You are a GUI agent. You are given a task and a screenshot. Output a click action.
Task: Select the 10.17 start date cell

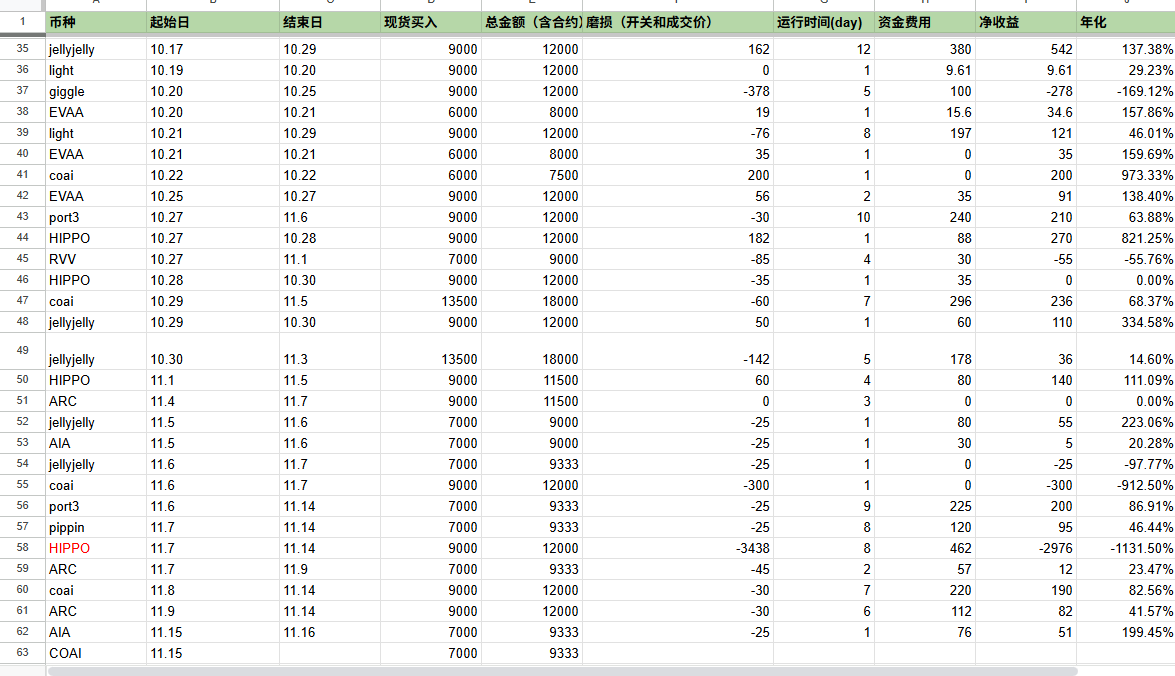tap(213, 49)
